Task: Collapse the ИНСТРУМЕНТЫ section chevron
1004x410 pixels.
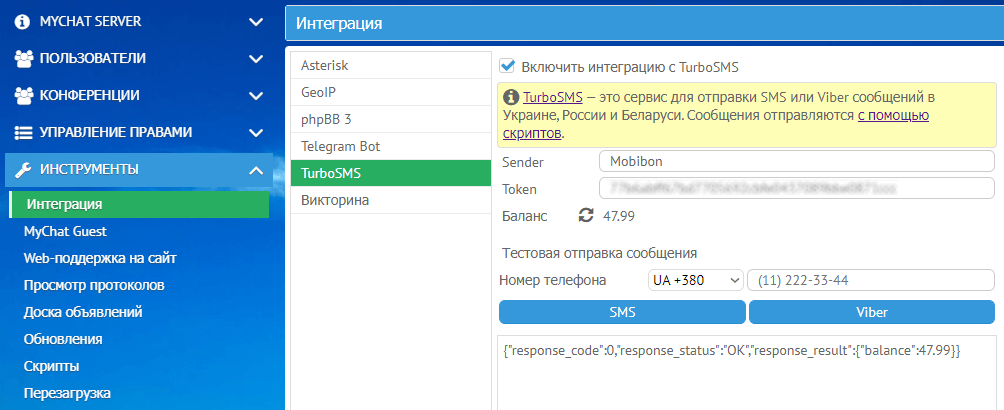Action: pyautogui.click(x=256, y=169)
